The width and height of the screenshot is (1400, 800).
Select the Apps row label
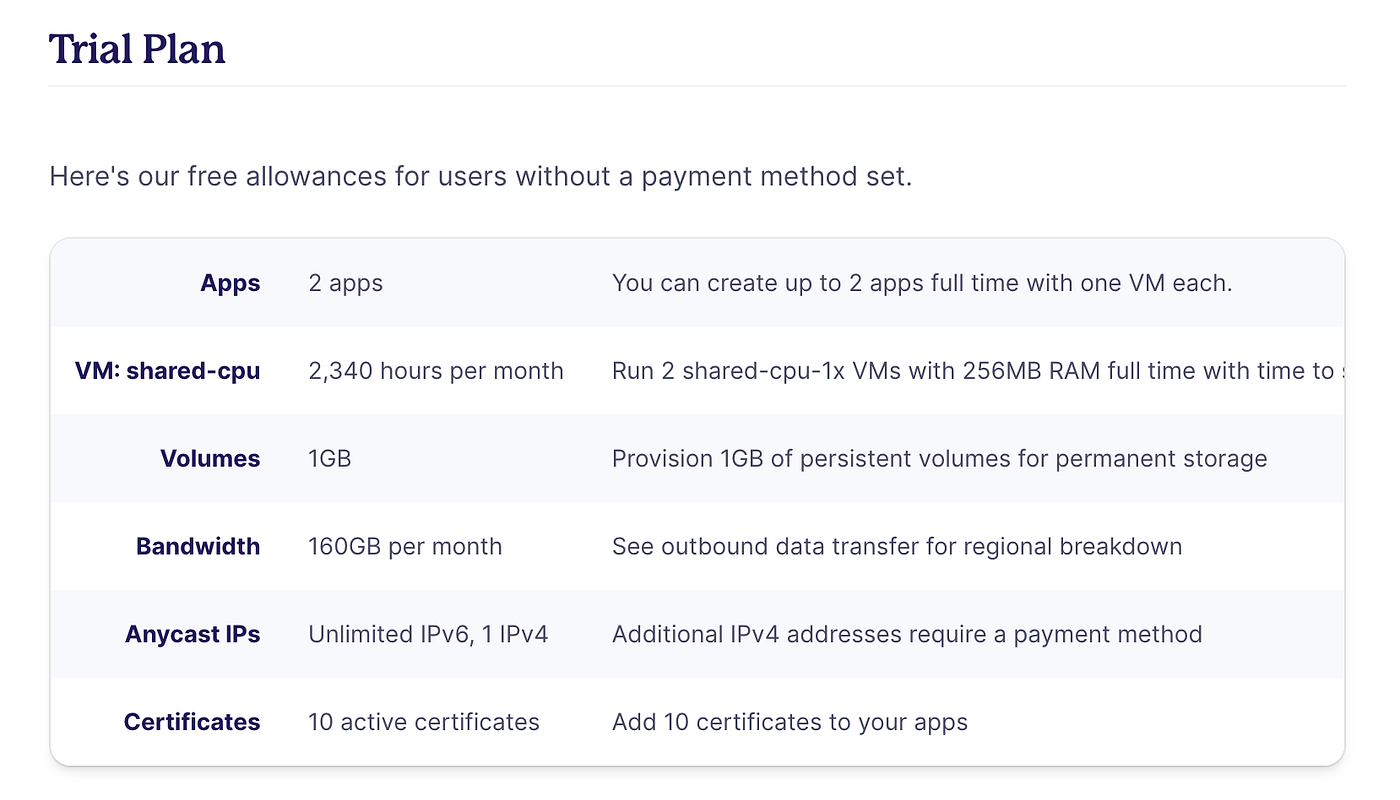(230, 283)
